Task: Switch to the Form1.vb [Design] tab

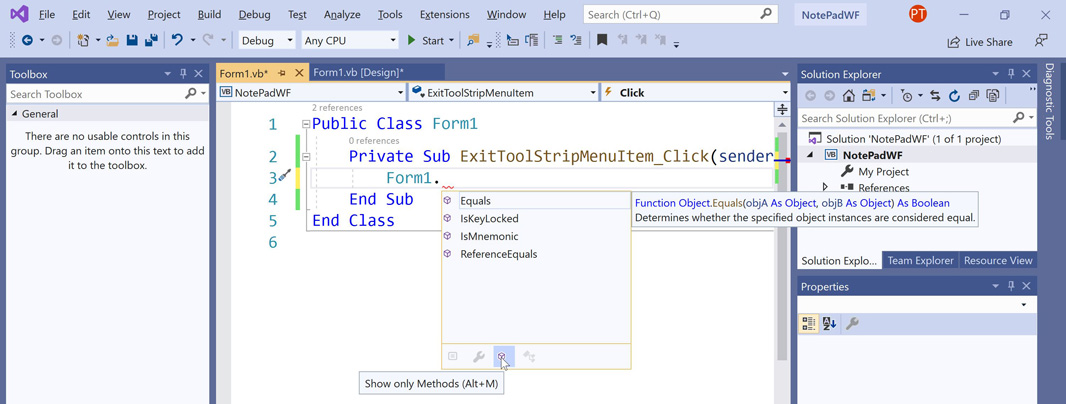Action: (x=358, y=73)
